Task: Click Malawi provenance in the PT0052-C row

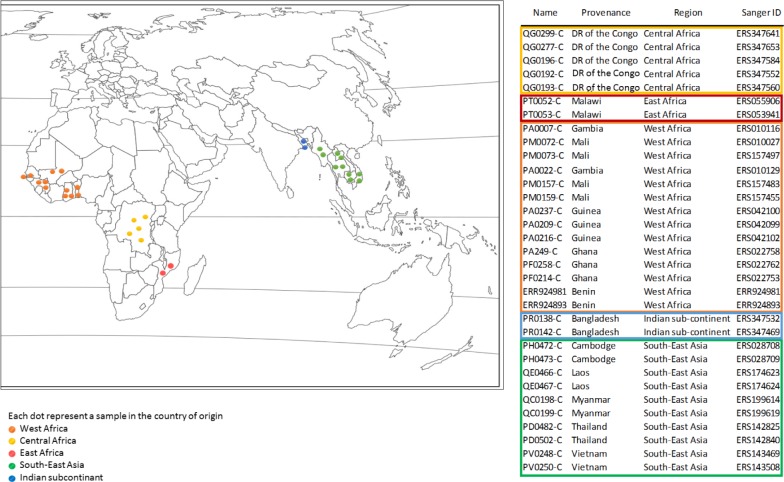Action: point(586,101)
